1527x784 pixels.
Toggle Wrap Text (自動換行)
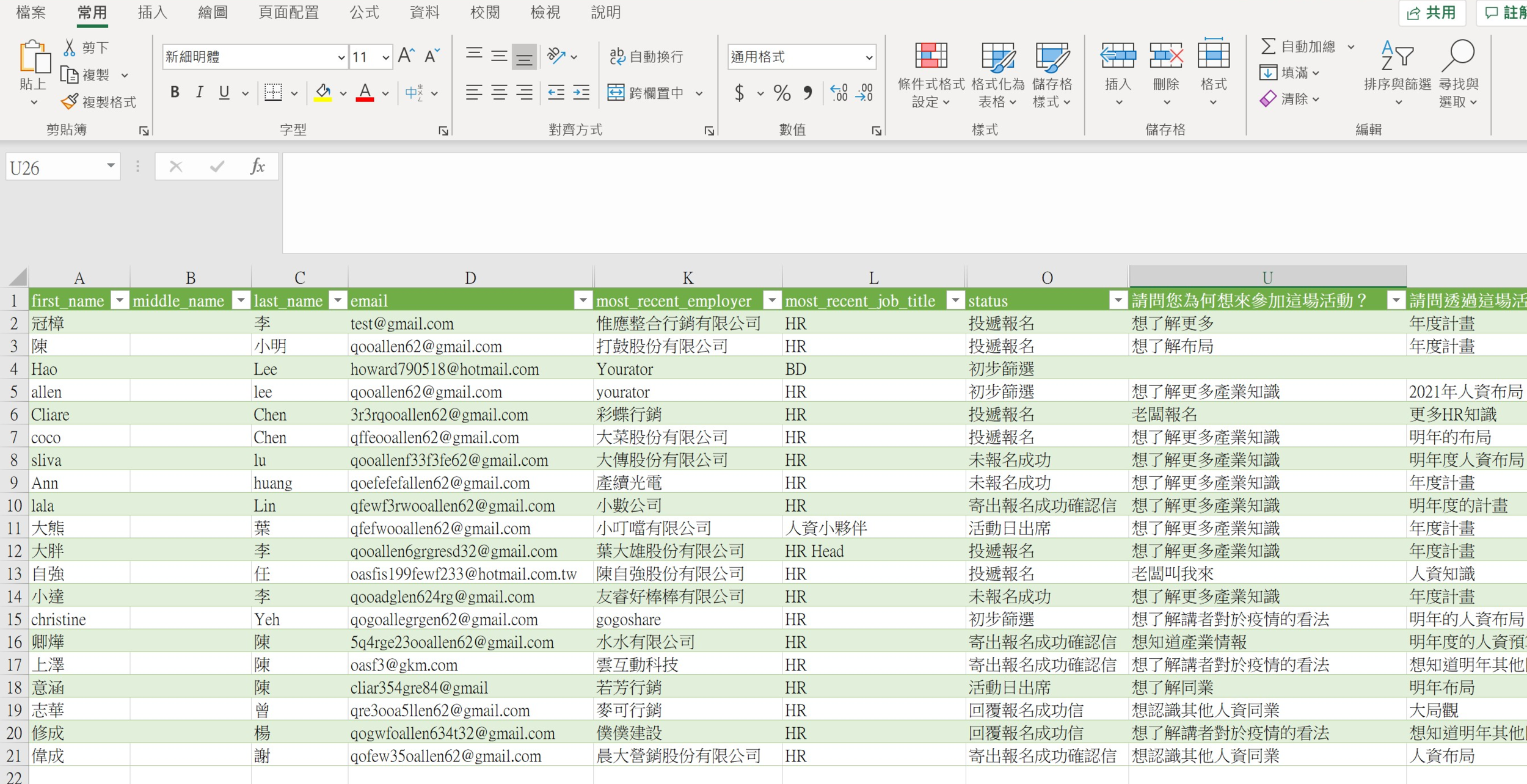[x=646, y=56]
